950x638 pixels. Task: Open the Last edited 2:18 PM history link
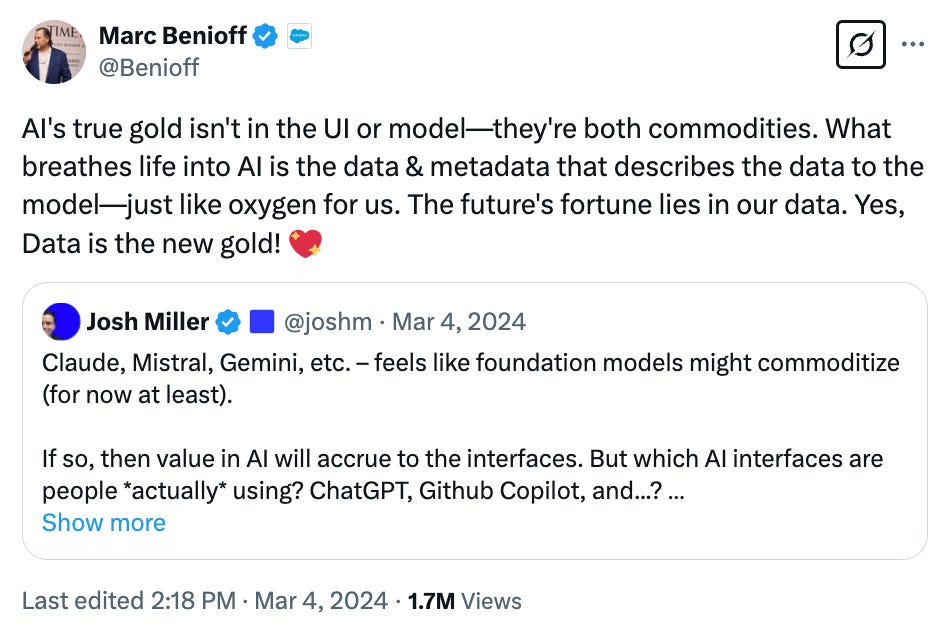click(128, 601)
